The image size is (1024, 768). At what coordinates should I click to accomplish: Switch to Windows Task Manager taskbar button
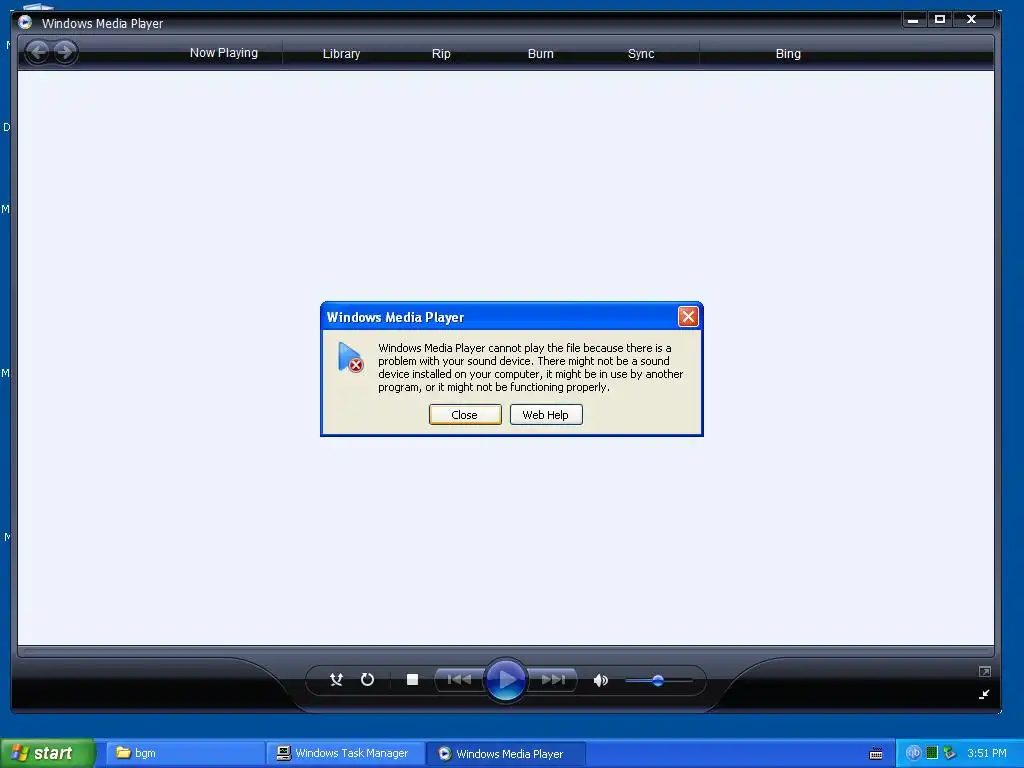click(x=345, y=753)
